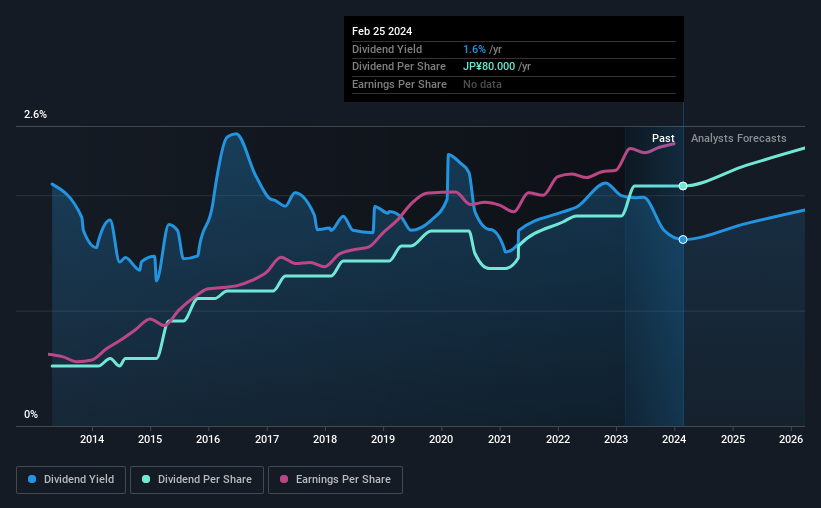The width and height of the screenshot is (821, 508).
Task: Click the 2019 x-axis label
Action: [383, 439]
